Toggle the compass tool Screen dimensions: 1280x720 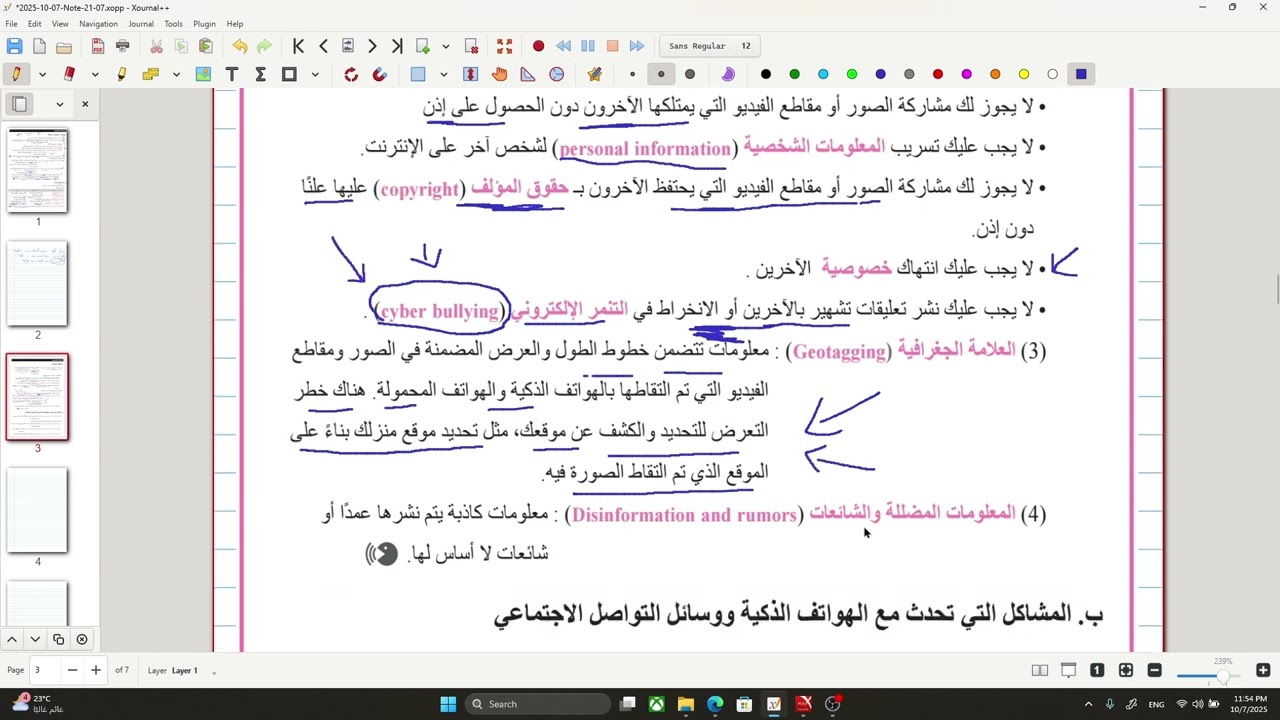[557, 74]
